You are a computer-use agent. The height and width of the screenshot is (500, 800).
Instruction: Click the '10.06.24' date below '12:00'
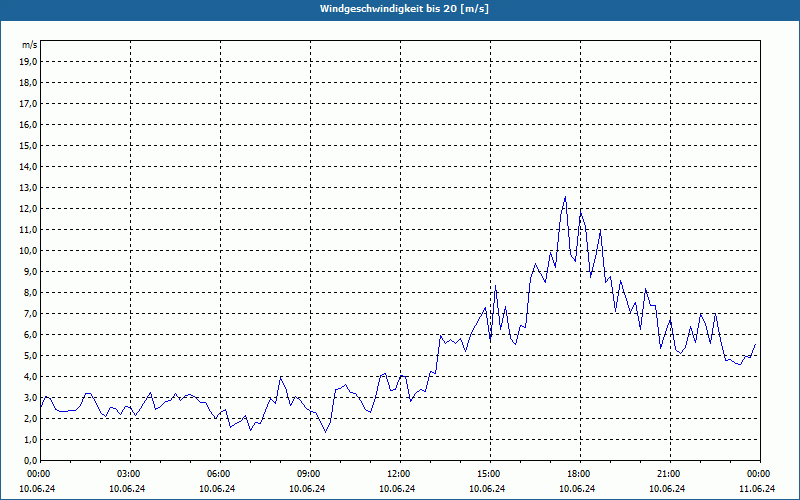pos(397,488)
